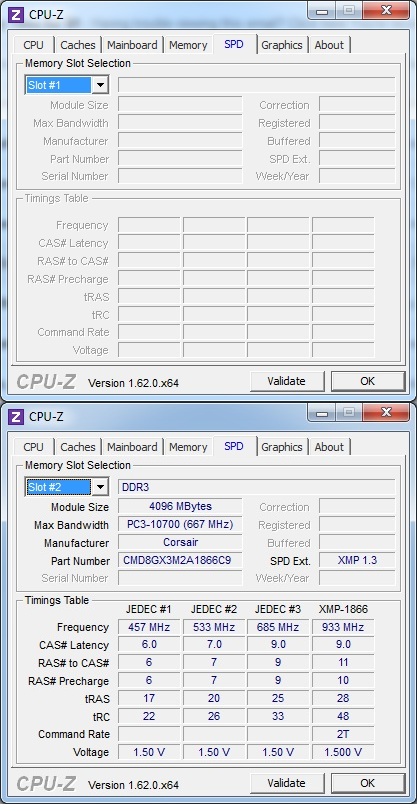Click the XMP RAS# Precharge value 10
The height and width of the screenshot is (811, 417).
343,680
